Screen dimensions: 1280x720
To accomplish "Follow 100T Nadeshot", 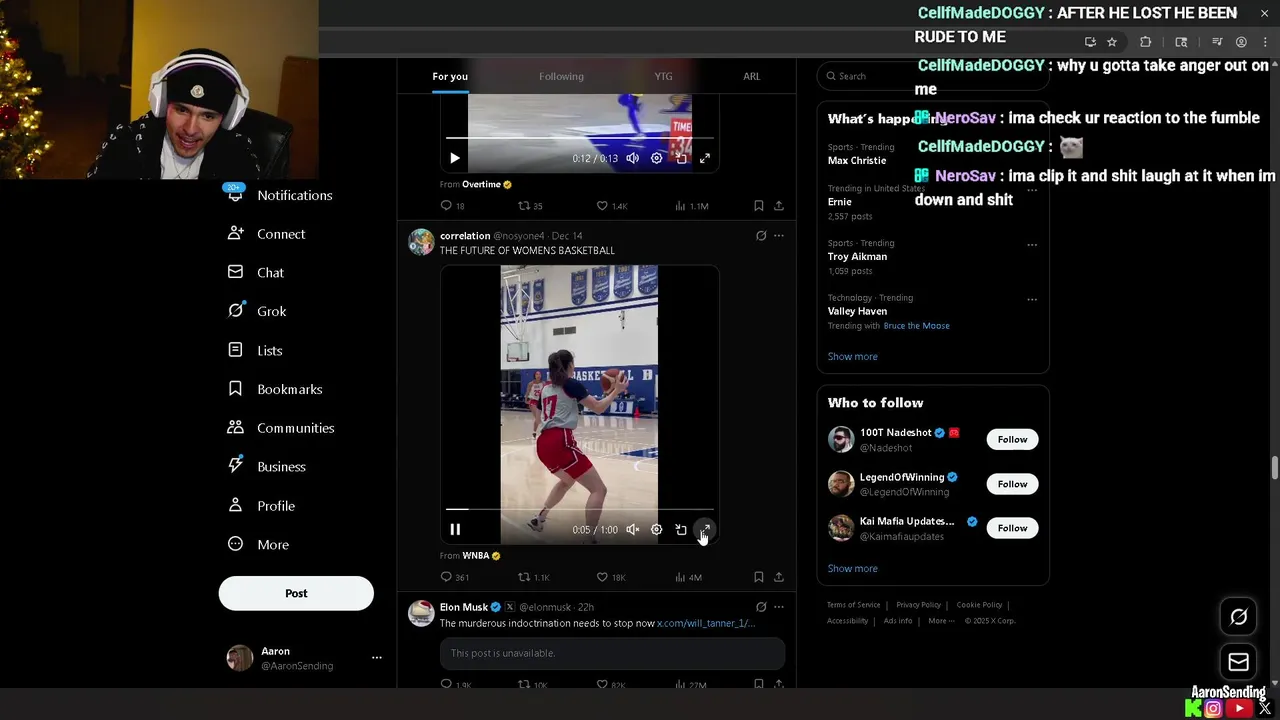I will pyautogui.click(x=1012, y=439).
